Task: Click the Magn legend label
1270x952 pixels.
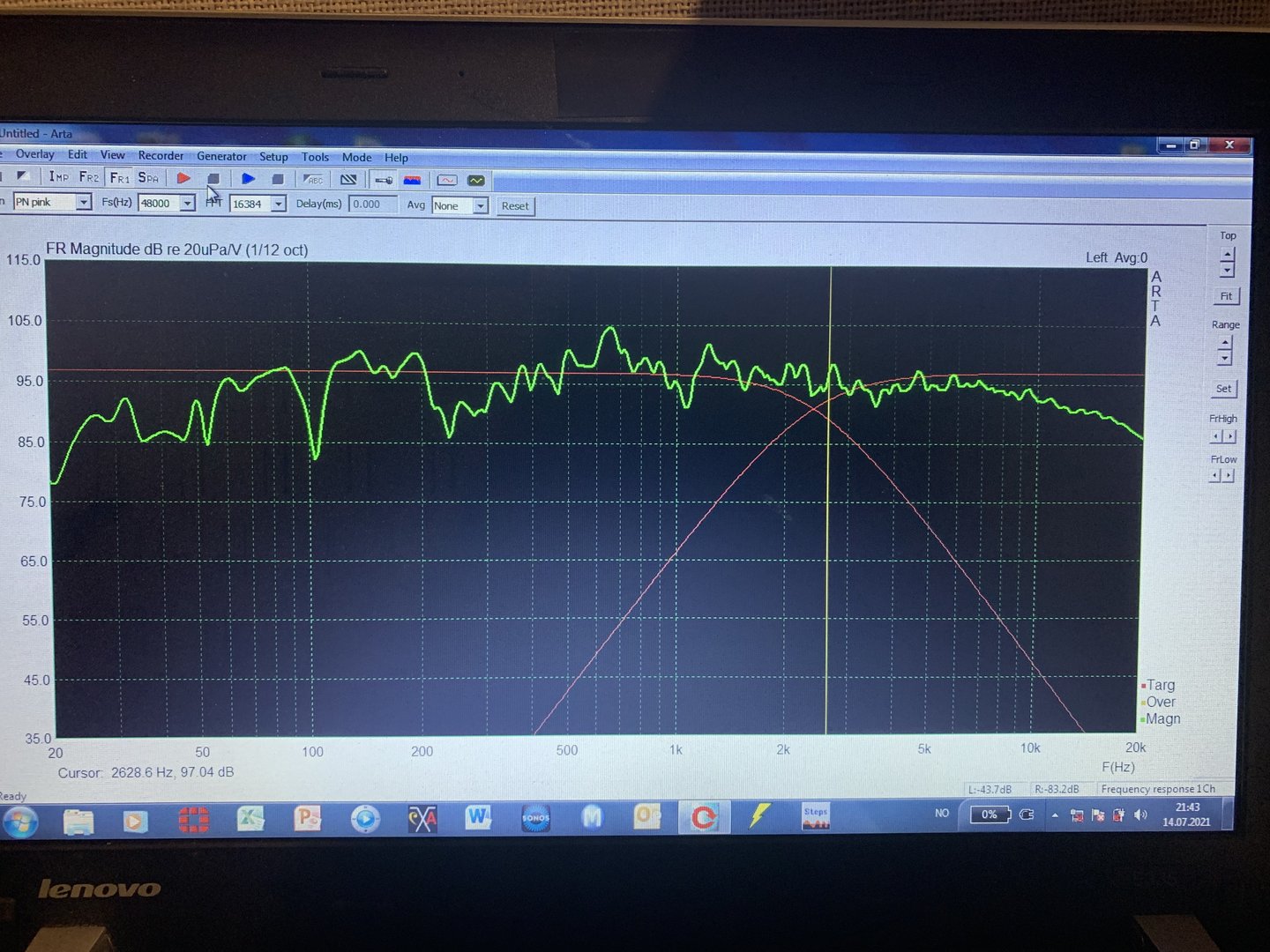Action: tap(1162, 718)
